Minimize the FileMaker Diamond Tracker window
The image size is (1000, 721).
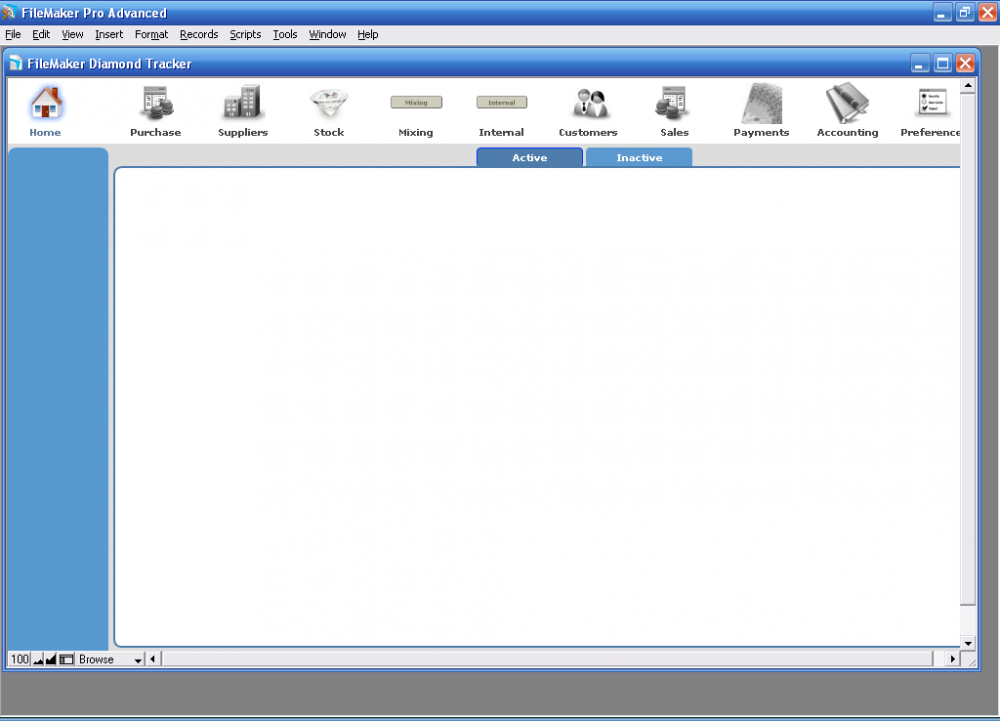click(x=919, y=64)
